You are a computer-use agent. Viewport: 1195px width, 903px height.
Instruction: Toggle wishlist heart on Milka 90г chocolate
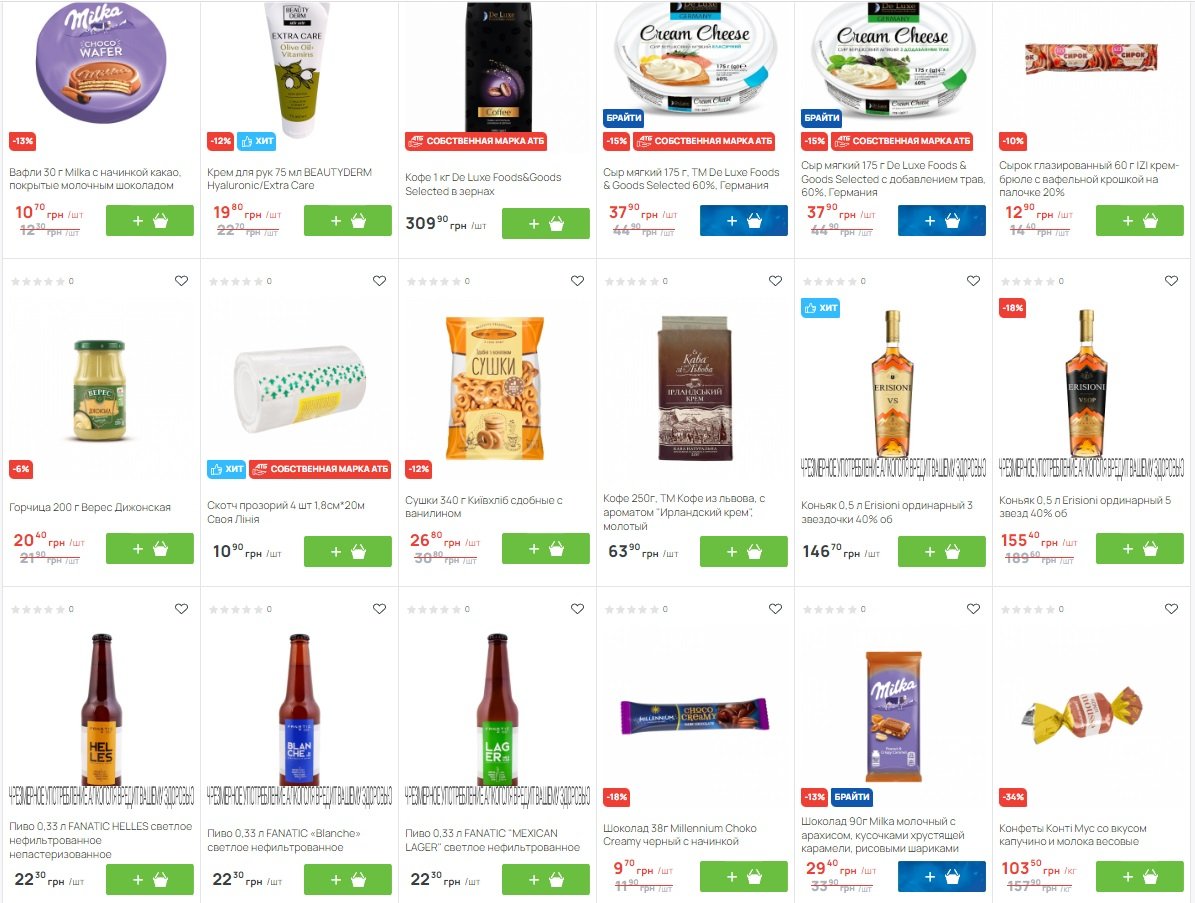pyautogui.click(x=973, y=609)
